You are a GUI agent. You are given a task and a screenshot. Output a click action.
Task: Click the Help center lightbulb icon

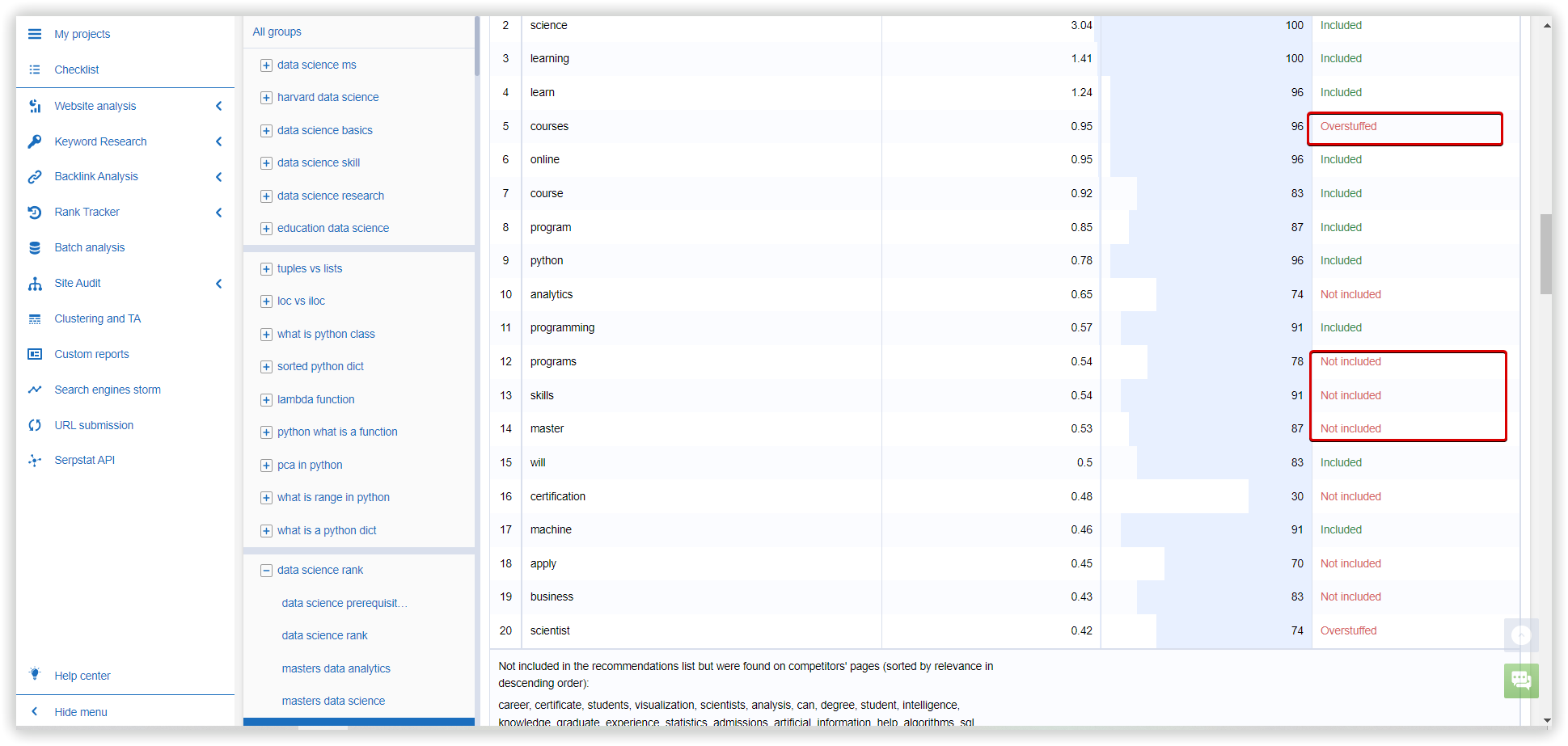click(x=35, y=673)
